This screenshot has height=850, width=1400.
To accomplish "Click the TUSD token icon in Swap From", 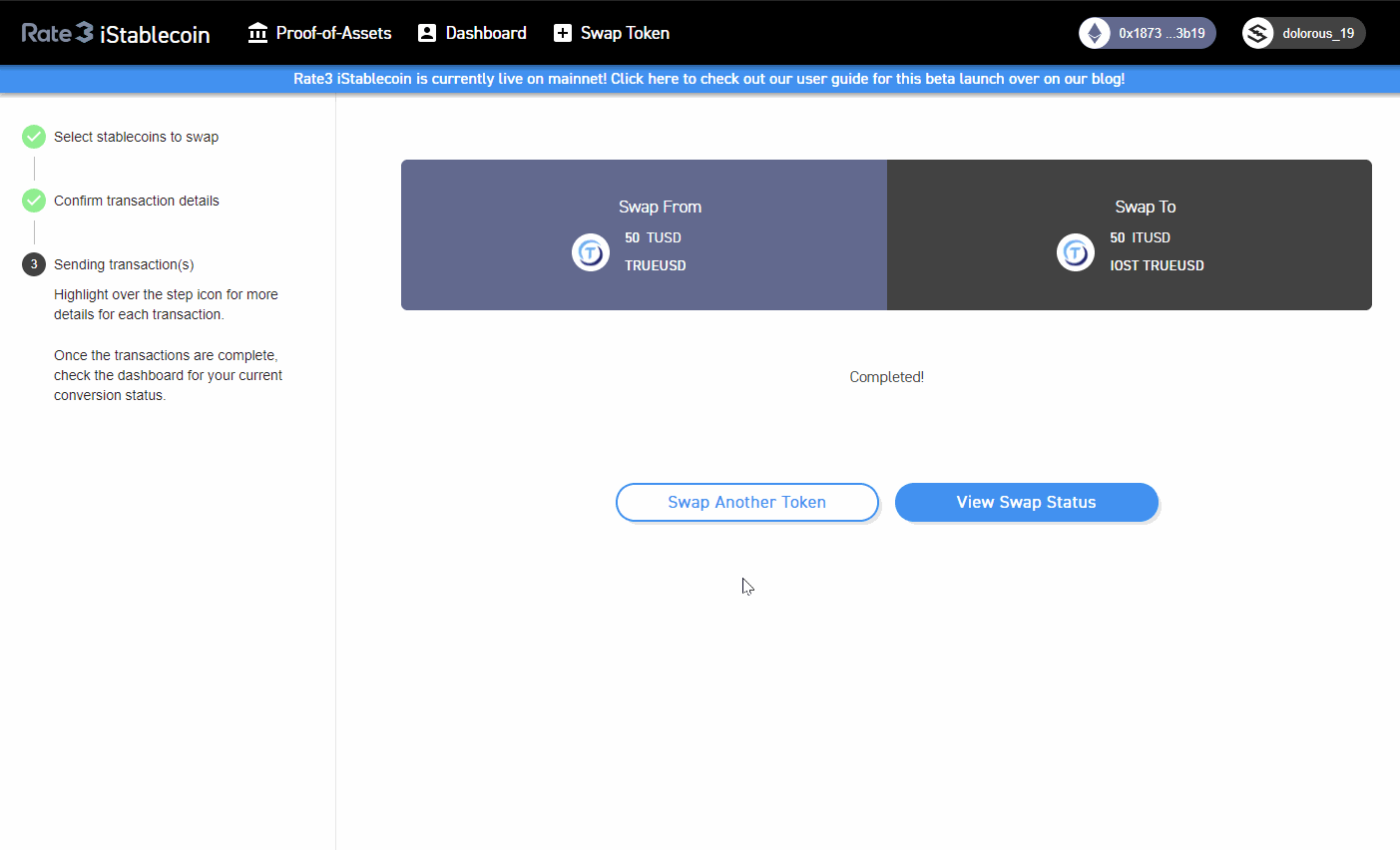I will (591, 252).
